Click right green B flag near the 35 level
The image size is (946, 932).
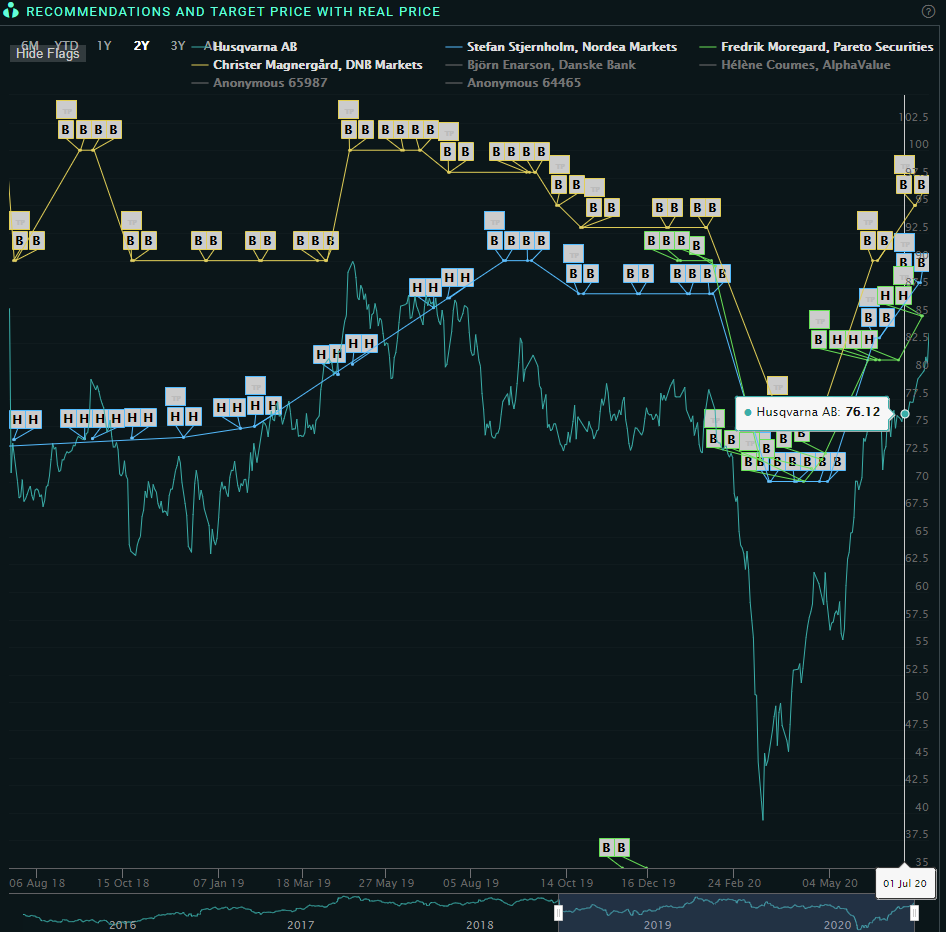pyautogui.click(x=622, y=848)
